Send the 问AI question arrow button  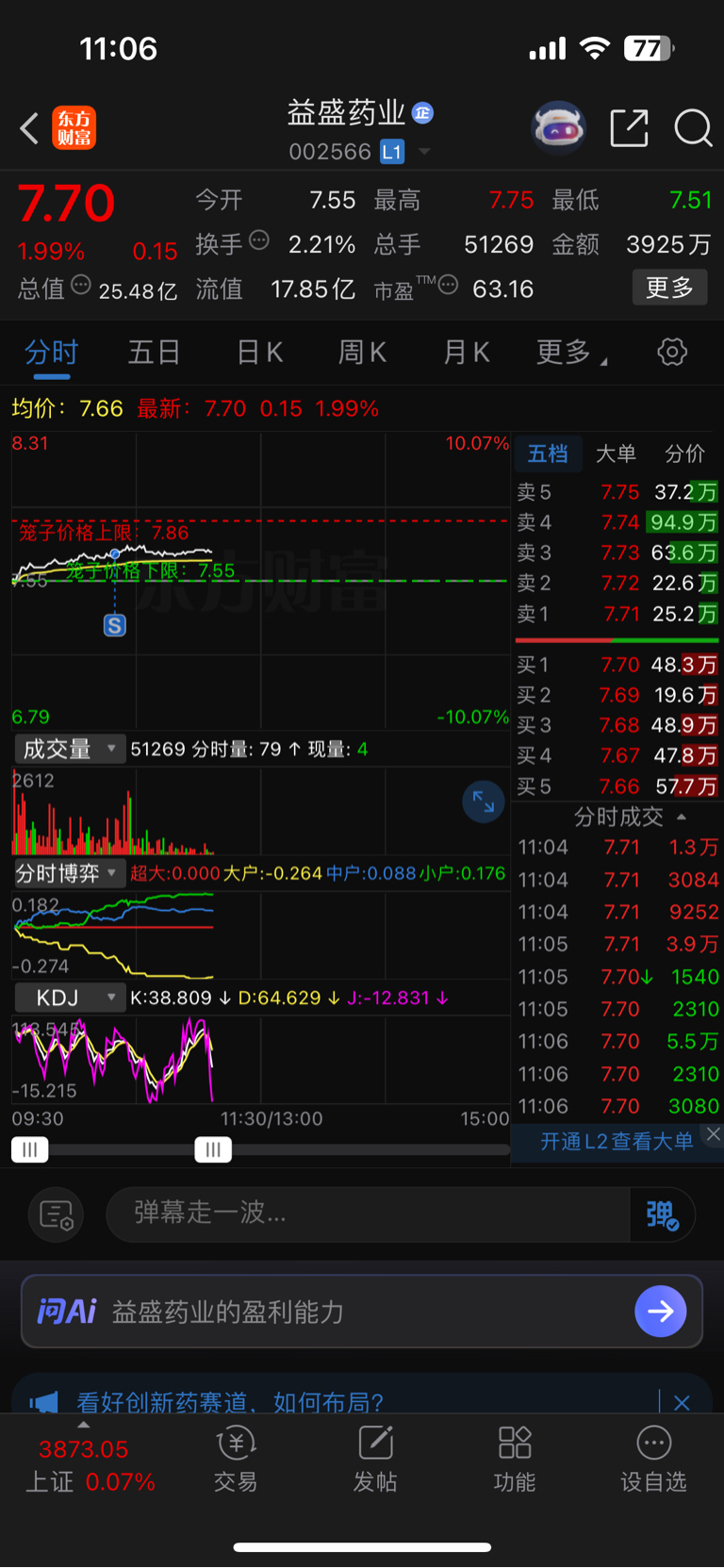[x=661, y=1312]
